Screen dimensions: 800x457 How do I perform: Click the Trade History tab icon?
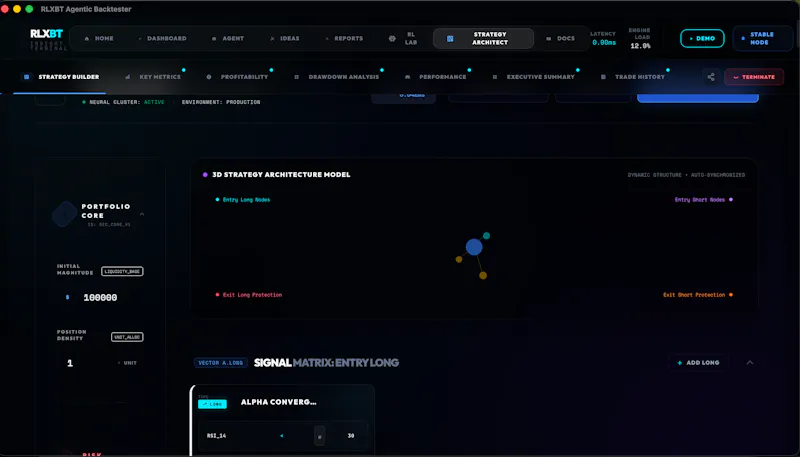coord(603,77)
